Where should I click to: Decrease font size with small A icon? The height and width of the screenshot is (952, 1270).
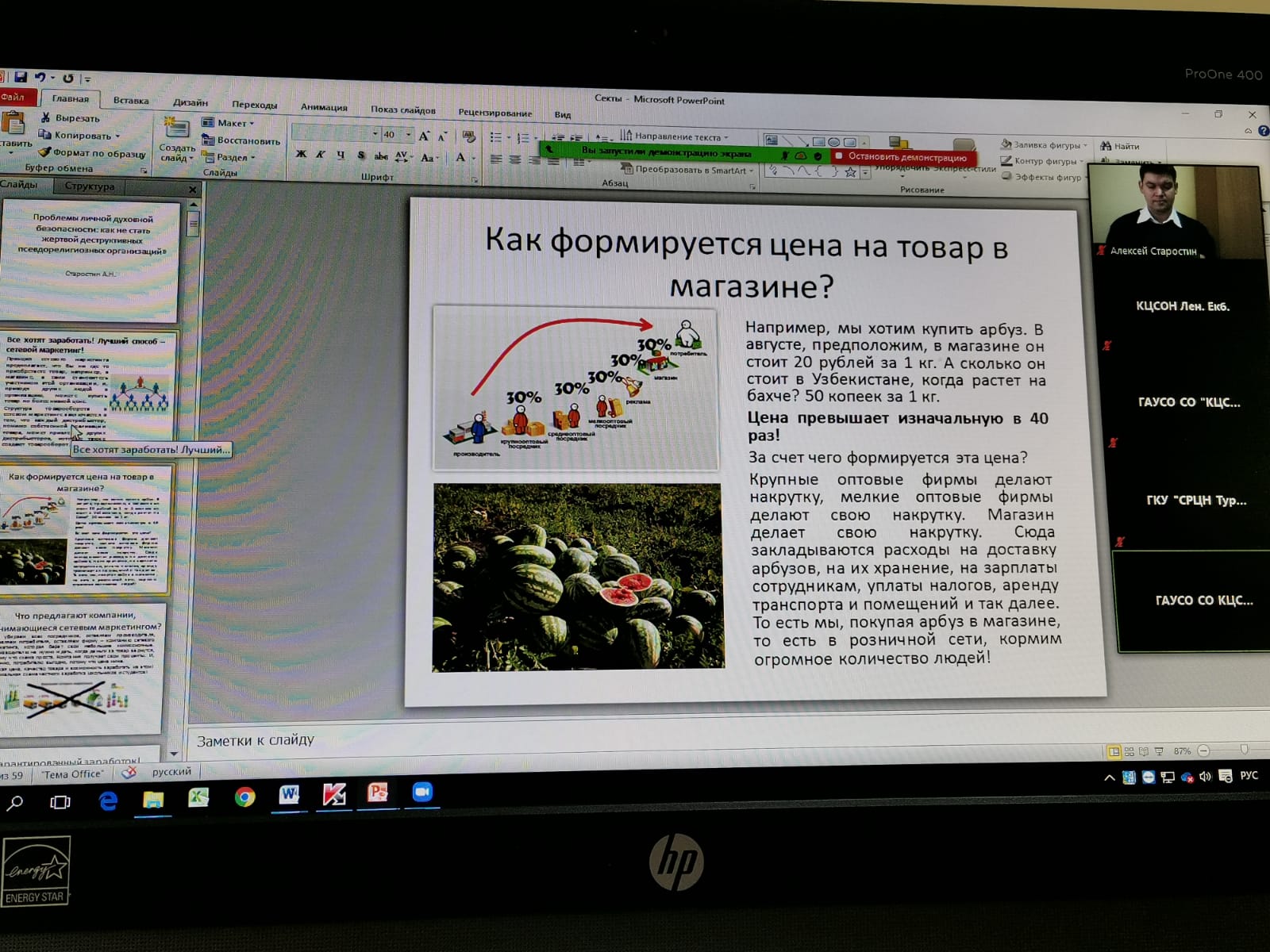click(443, 136)
